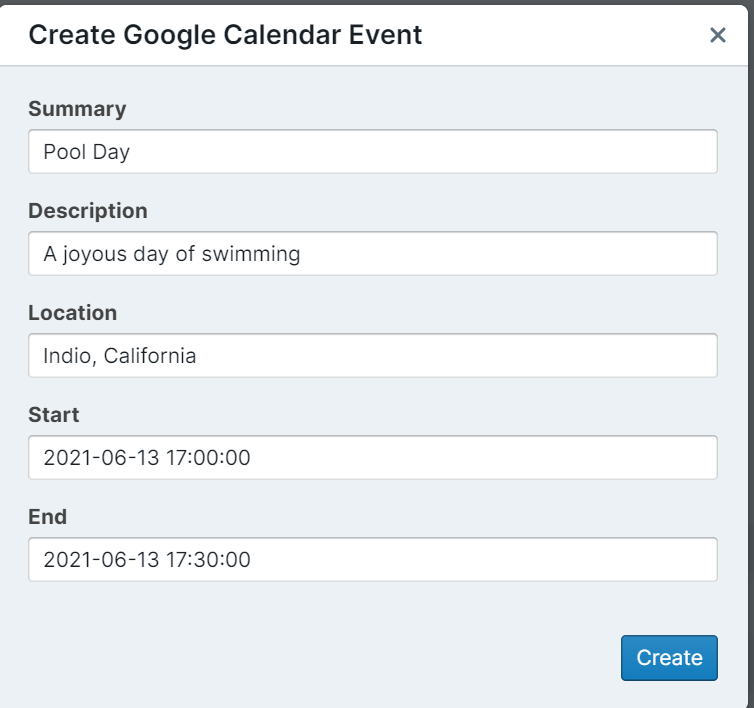The image size is (754, 708).
Task: Click the End field label
Action: tap(47, 517)
